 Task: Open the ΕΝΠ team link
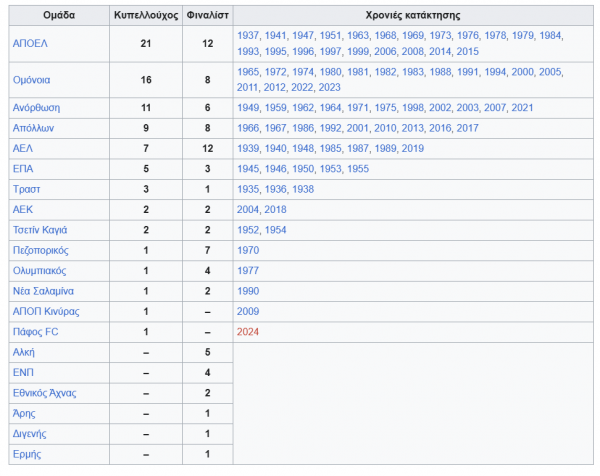[23, 372]
